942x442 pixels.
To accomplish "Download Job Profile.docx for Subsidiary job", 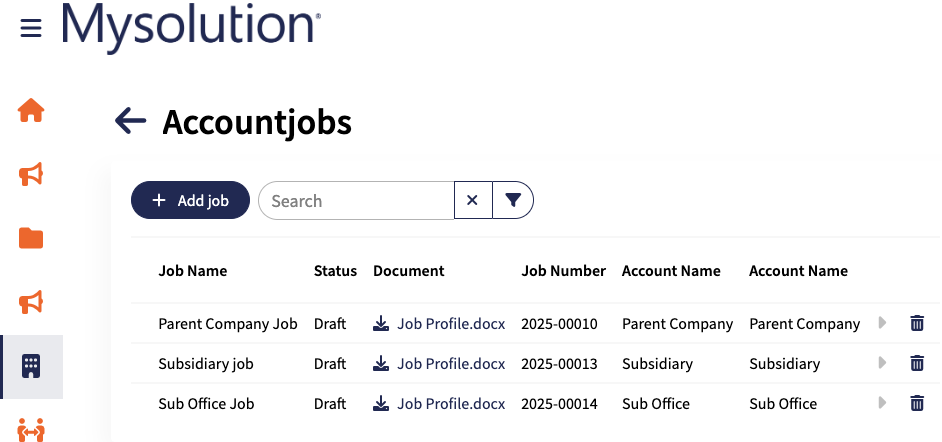I will [x=440, y=364].
